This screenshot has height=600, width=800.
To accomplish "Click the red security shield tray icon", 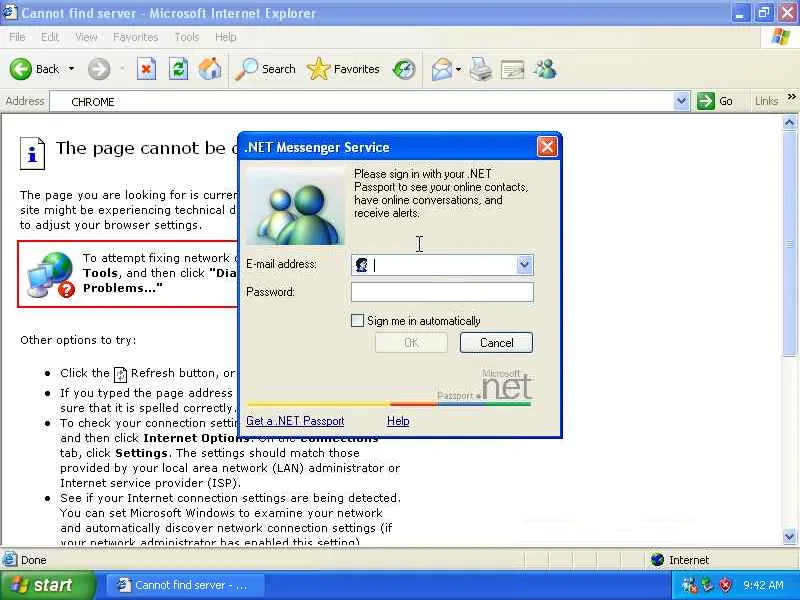I will click(x=724, y=585).
